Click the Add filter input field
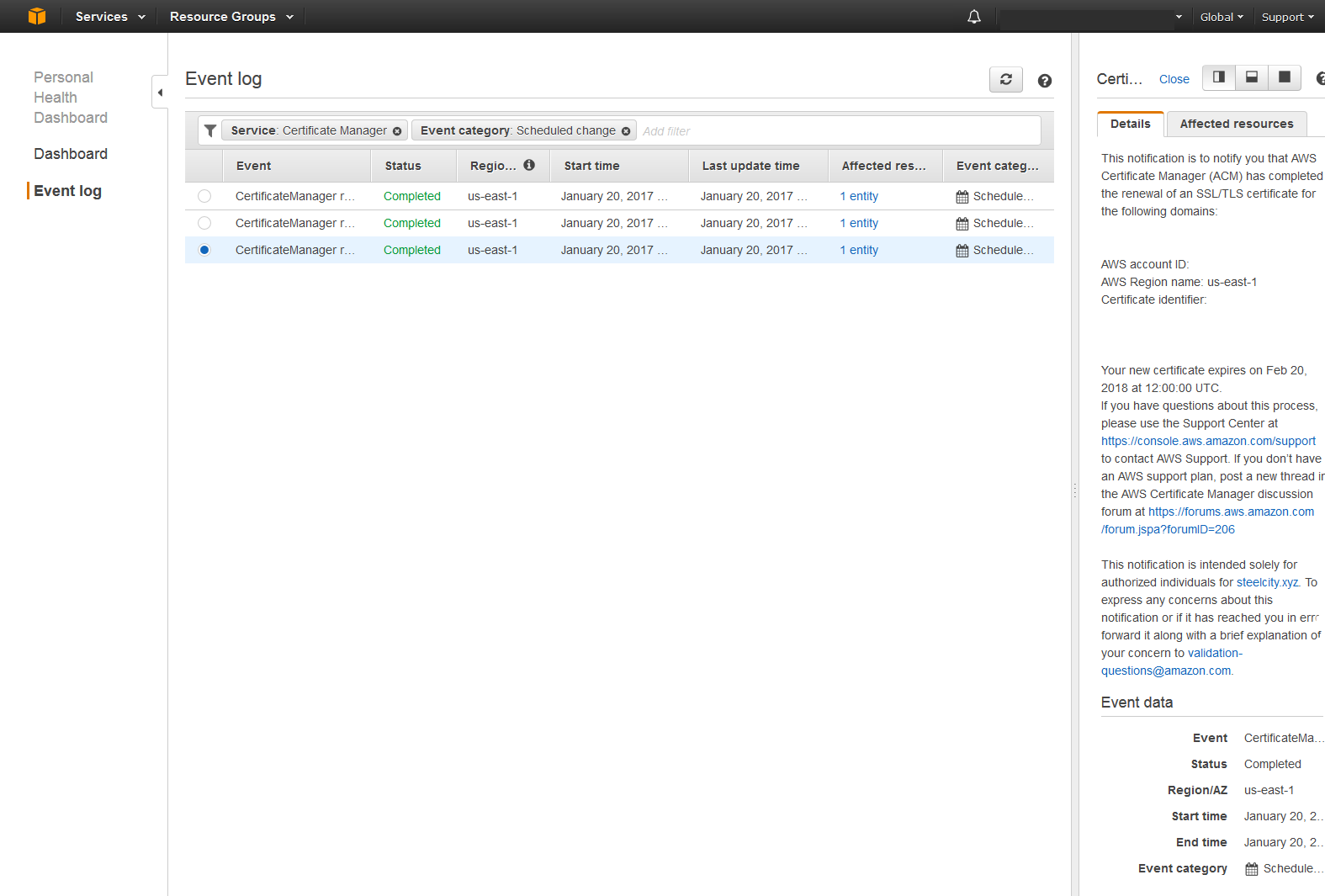The width and height of the screenshot is (1325, 896). (x=840, y=131)
